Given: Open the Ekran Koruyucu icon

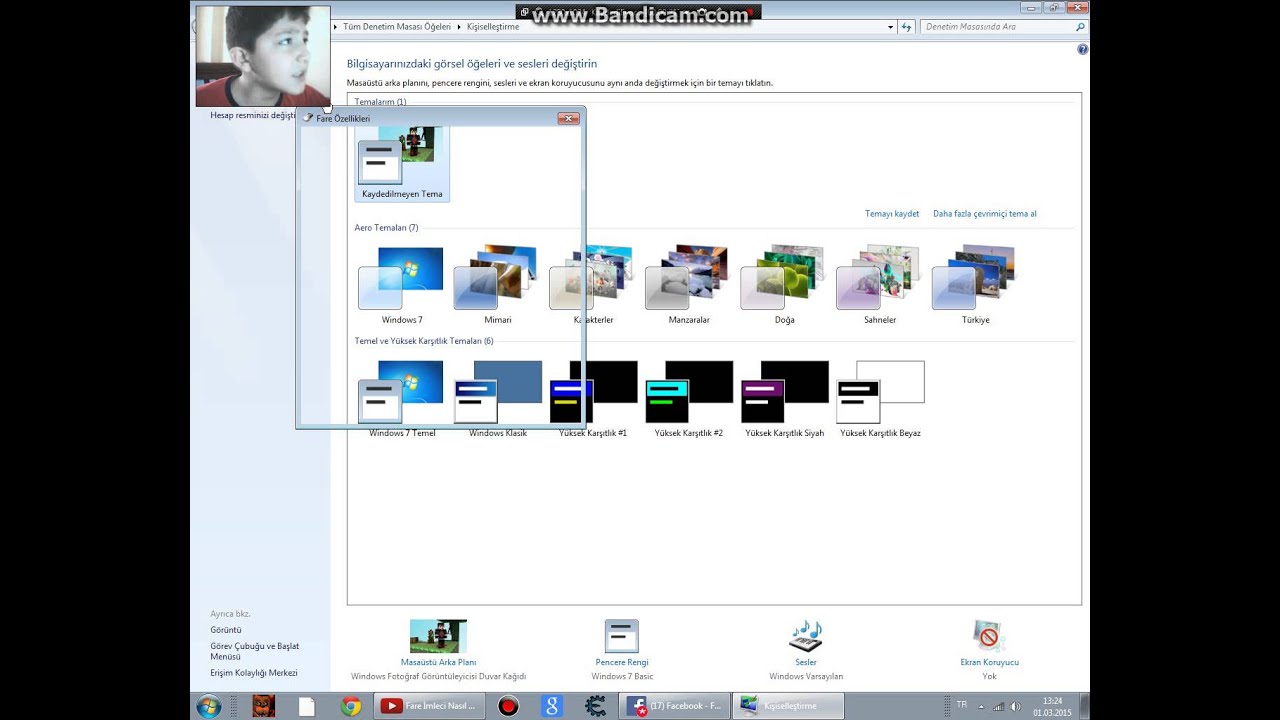Looking at the screenshot, I should 989,636.
